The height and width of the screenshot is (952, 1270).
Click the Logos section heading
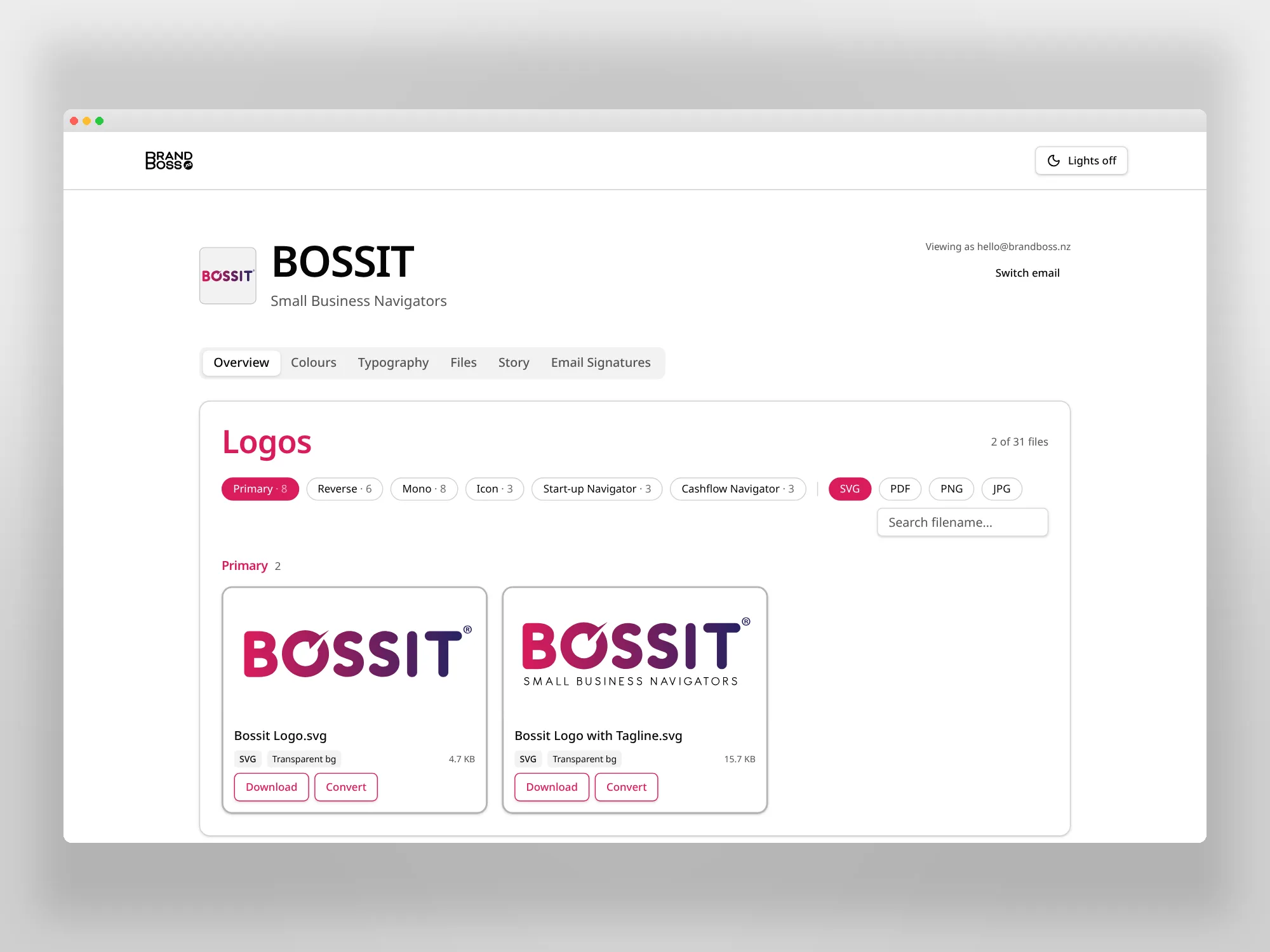click(x=267, y=442)
